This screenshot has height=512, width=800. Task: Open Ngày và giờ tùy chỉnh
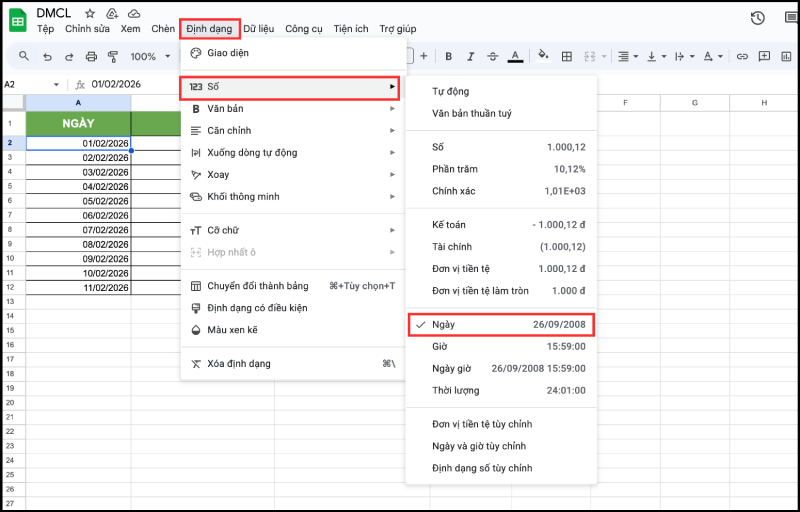pyautogui.click(x=501, y=446)
